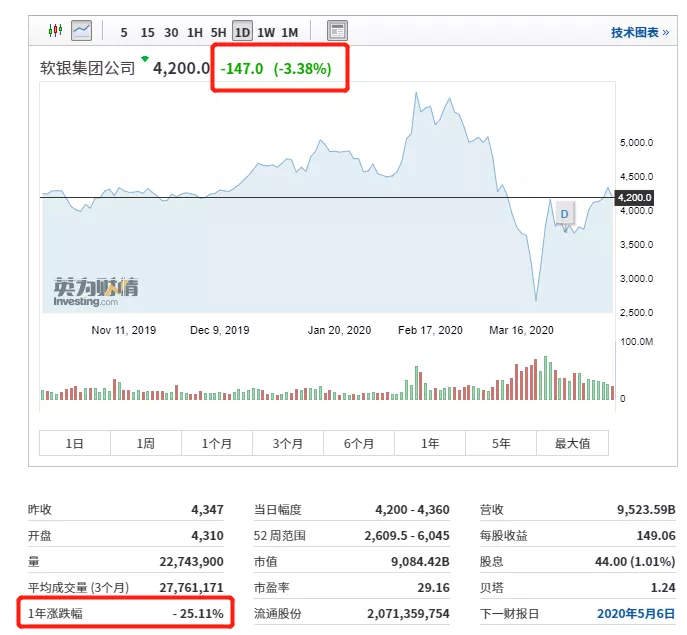This screenshot has height=635, width=687.
Task: Select the area line chart icon
Action: point(81,31)
